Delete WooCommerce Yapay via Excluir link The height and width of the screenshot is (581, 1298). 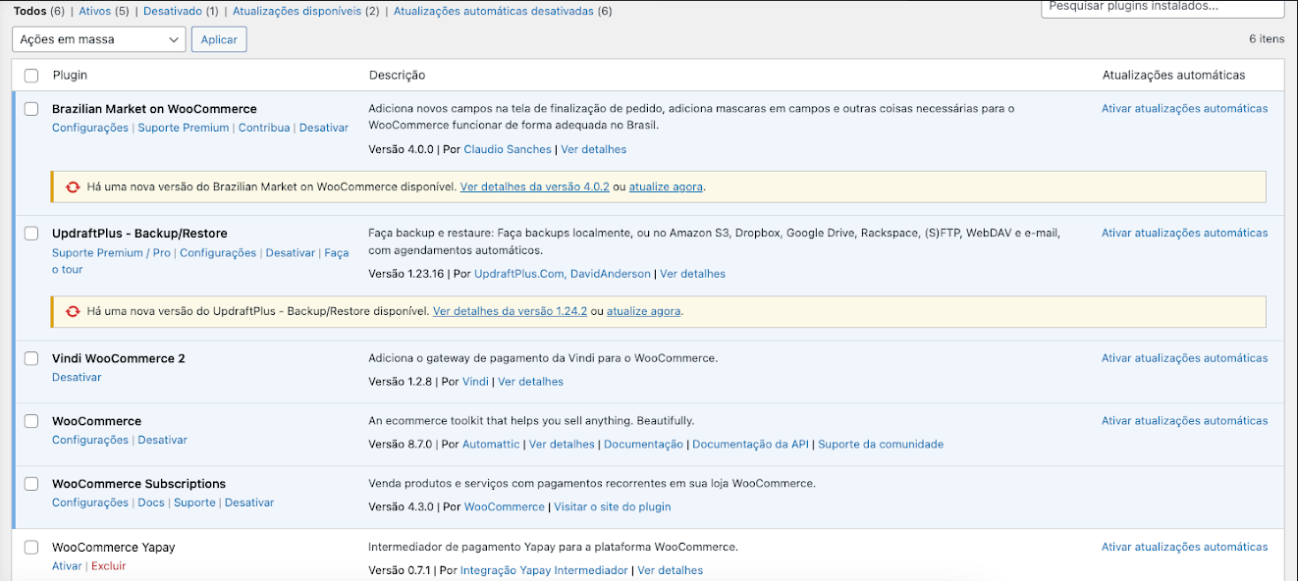pos(108,566)
